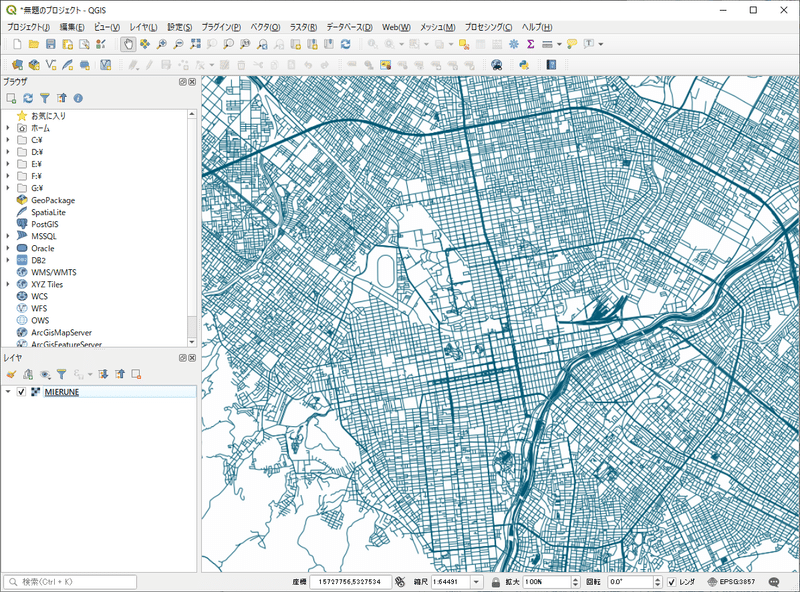Select the Zoom In magnifier tool
This screenshot has width=800, height=592.
click(162, 44)
